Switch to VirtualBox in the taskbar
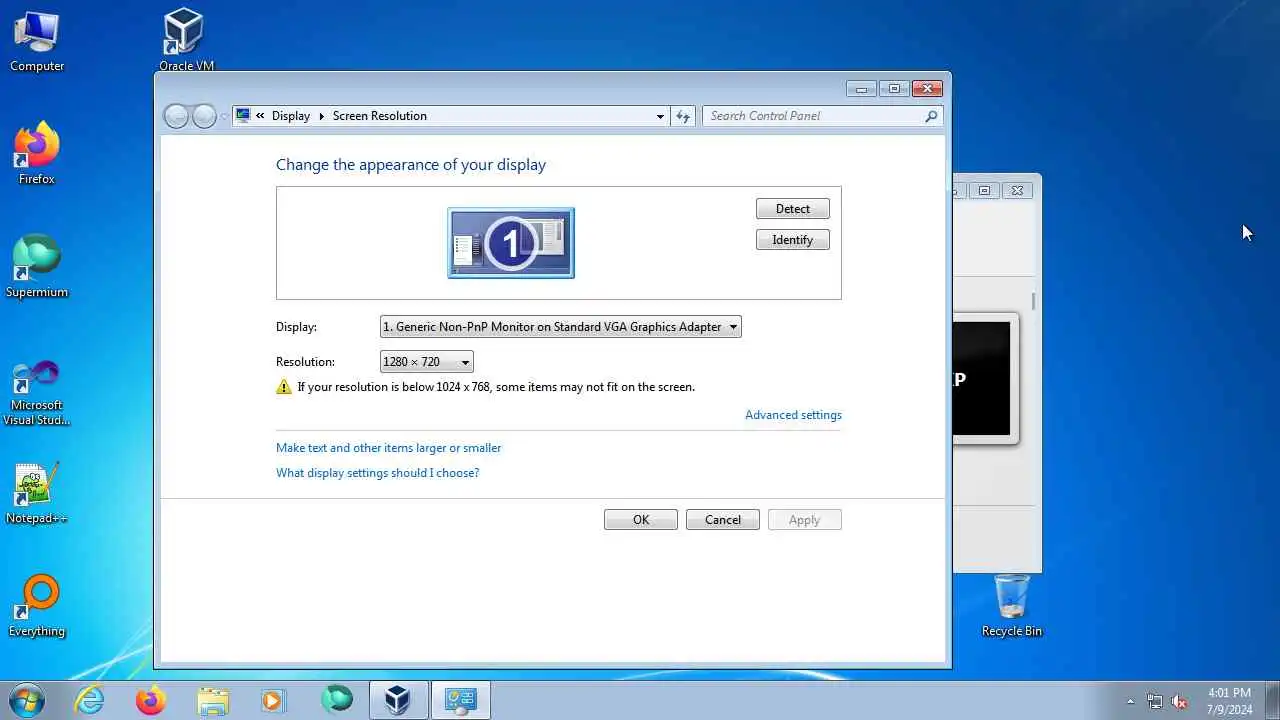This screenshot has height=720, width=1280. (x=399, y=700)
